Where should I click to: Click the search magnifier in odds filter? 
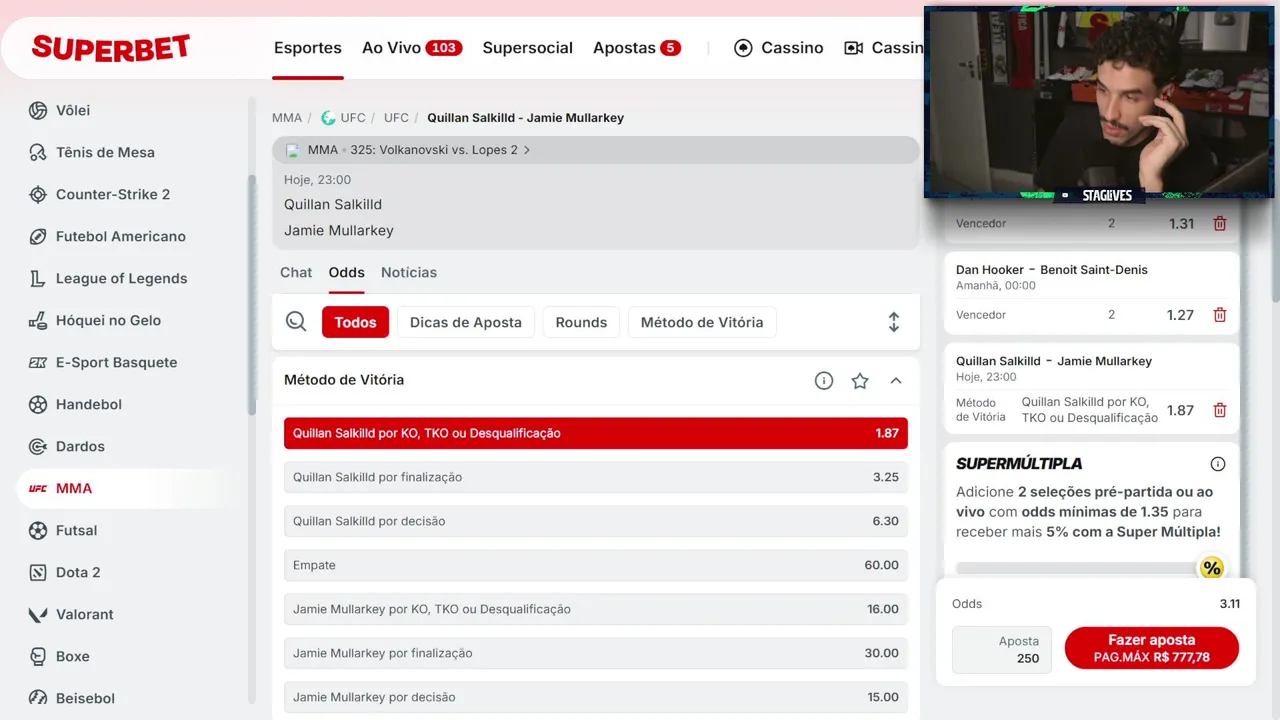[x=296, y=321]
